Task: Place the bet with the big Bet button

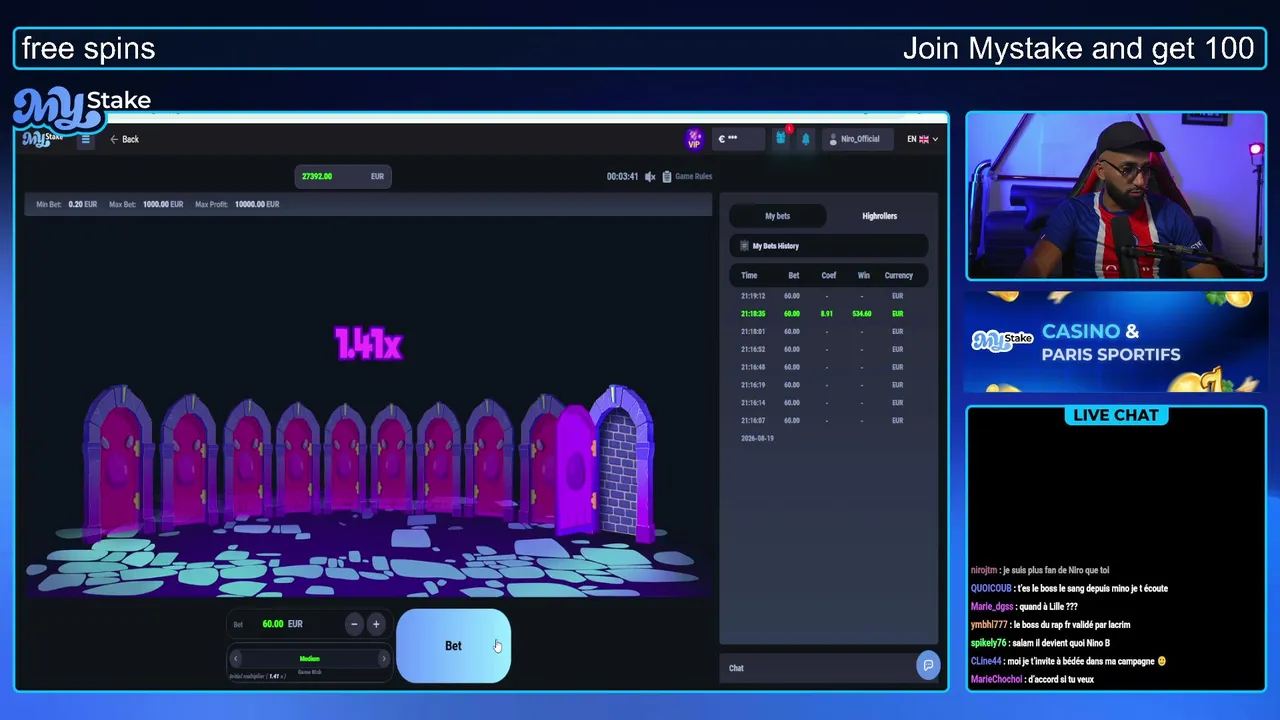Action: click(x=453, y=646)
